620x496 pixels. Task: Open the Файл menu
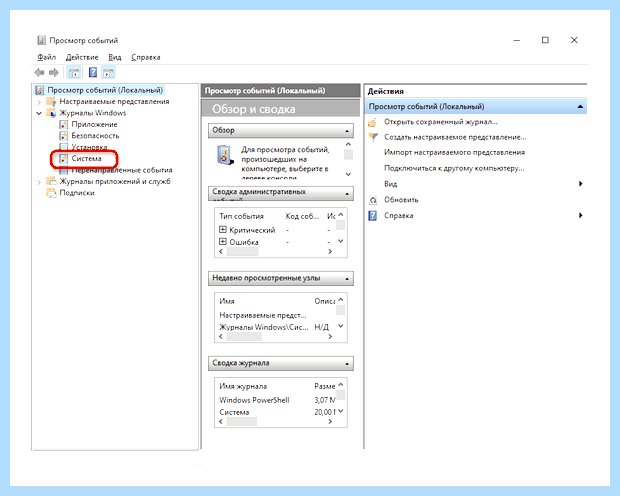click(47, 57)
